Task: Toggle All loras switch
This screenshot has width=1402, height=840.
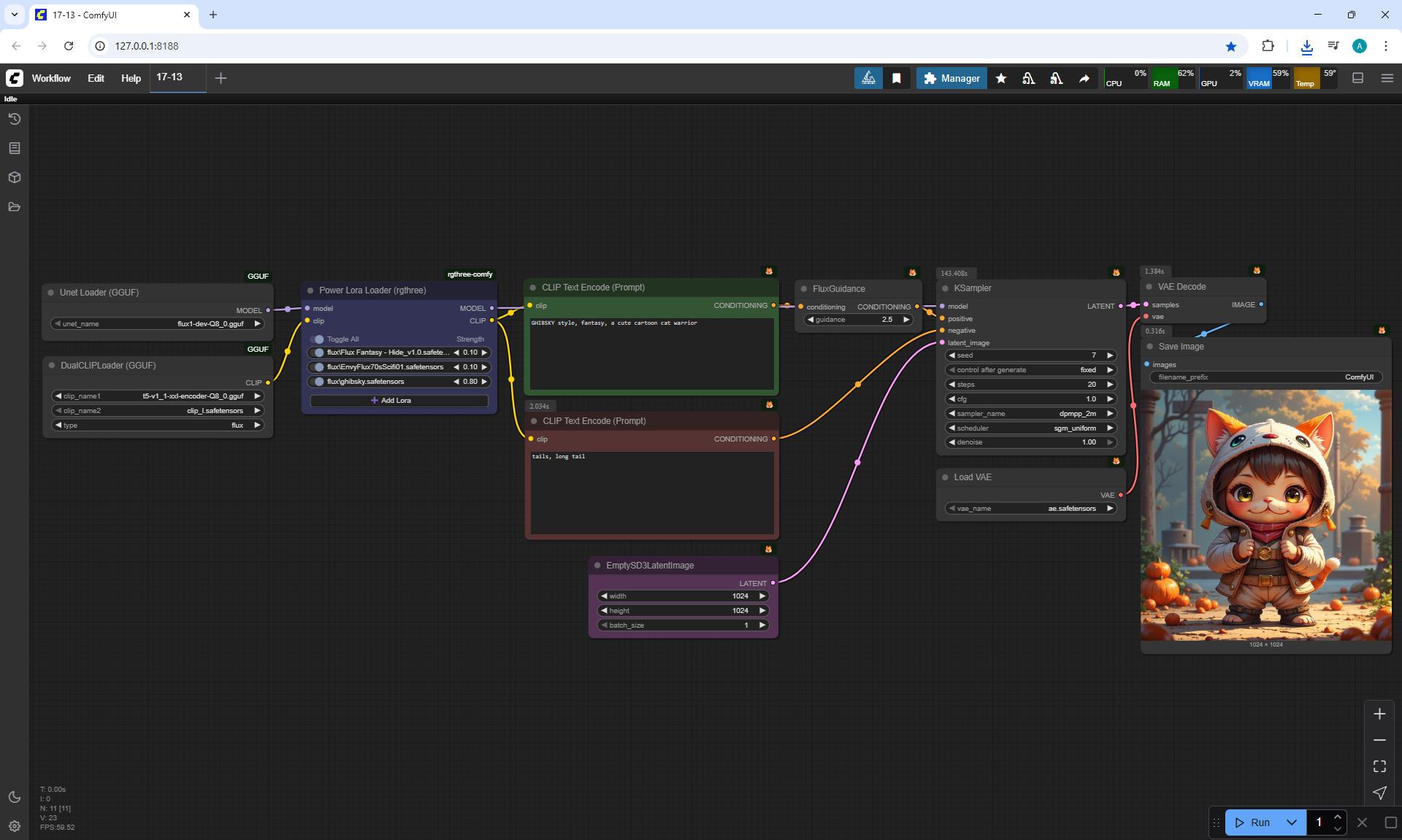Action: [x=318, y=339]
